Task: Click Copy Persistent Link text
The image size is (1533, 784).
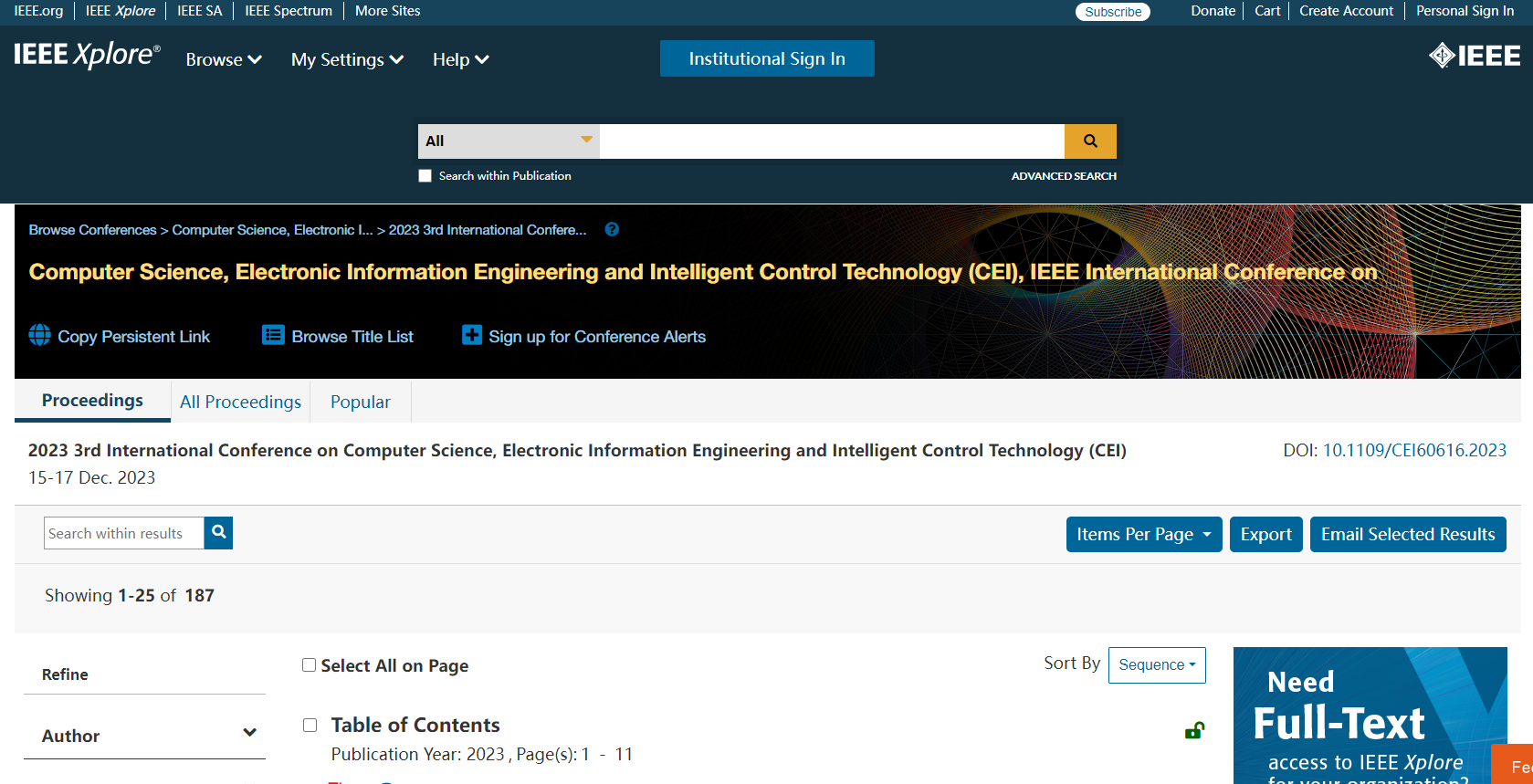Action: 133,337
